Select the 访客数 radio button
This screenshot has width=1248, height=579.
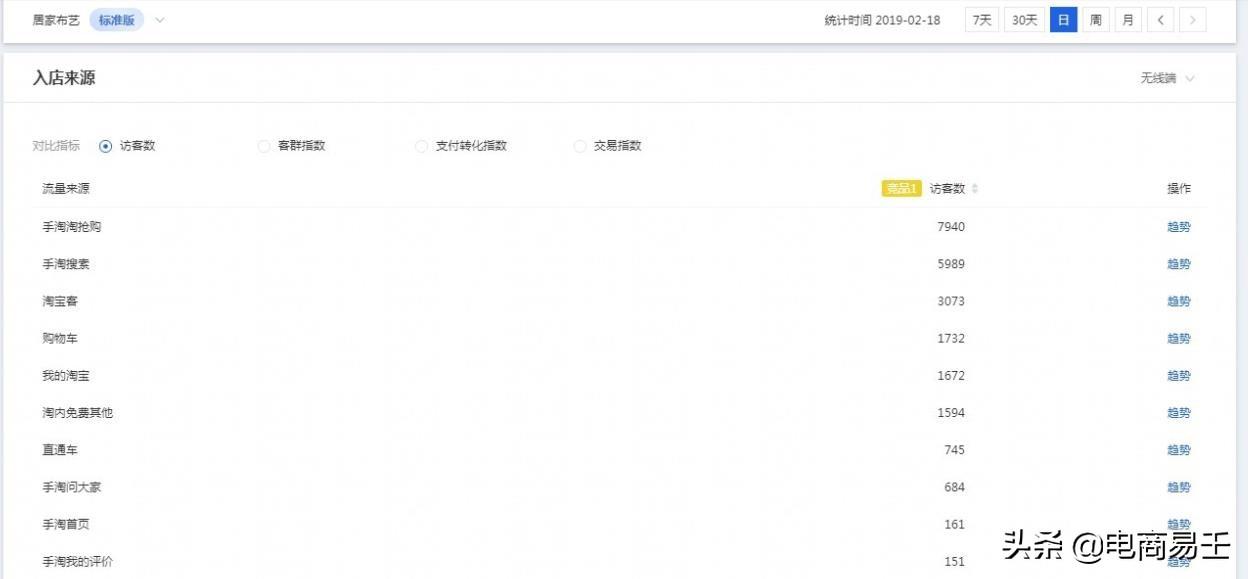tap(106, 146)
